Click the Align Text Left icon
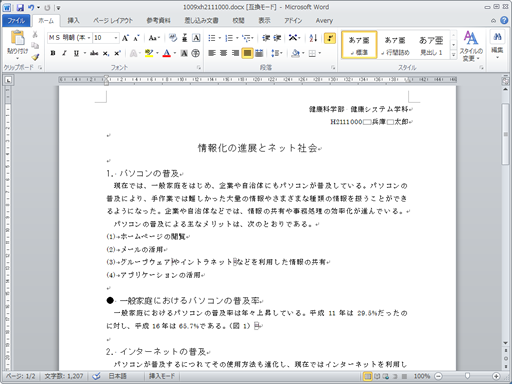 click(x=212, y=53)
